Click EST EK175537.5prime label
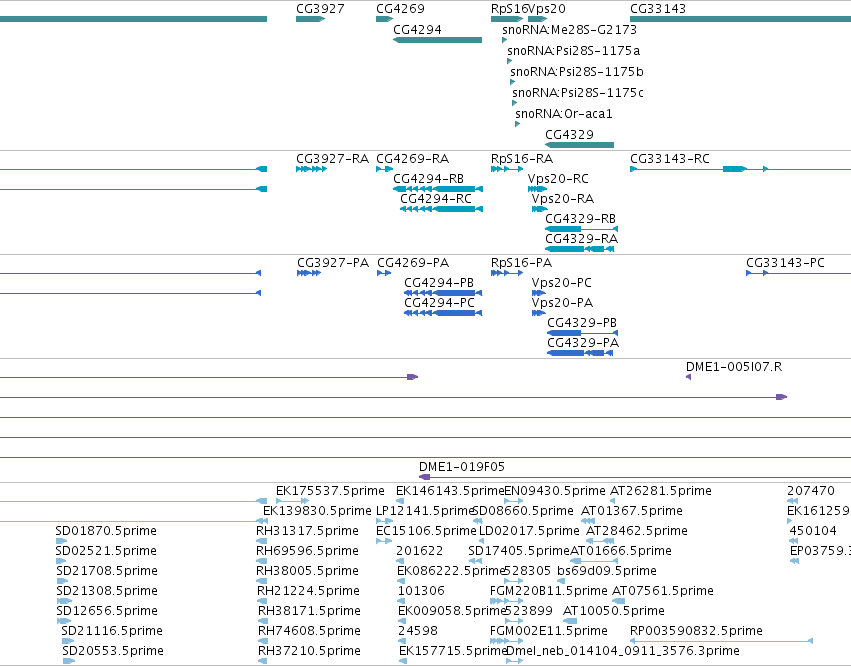 tap(330, 491)
